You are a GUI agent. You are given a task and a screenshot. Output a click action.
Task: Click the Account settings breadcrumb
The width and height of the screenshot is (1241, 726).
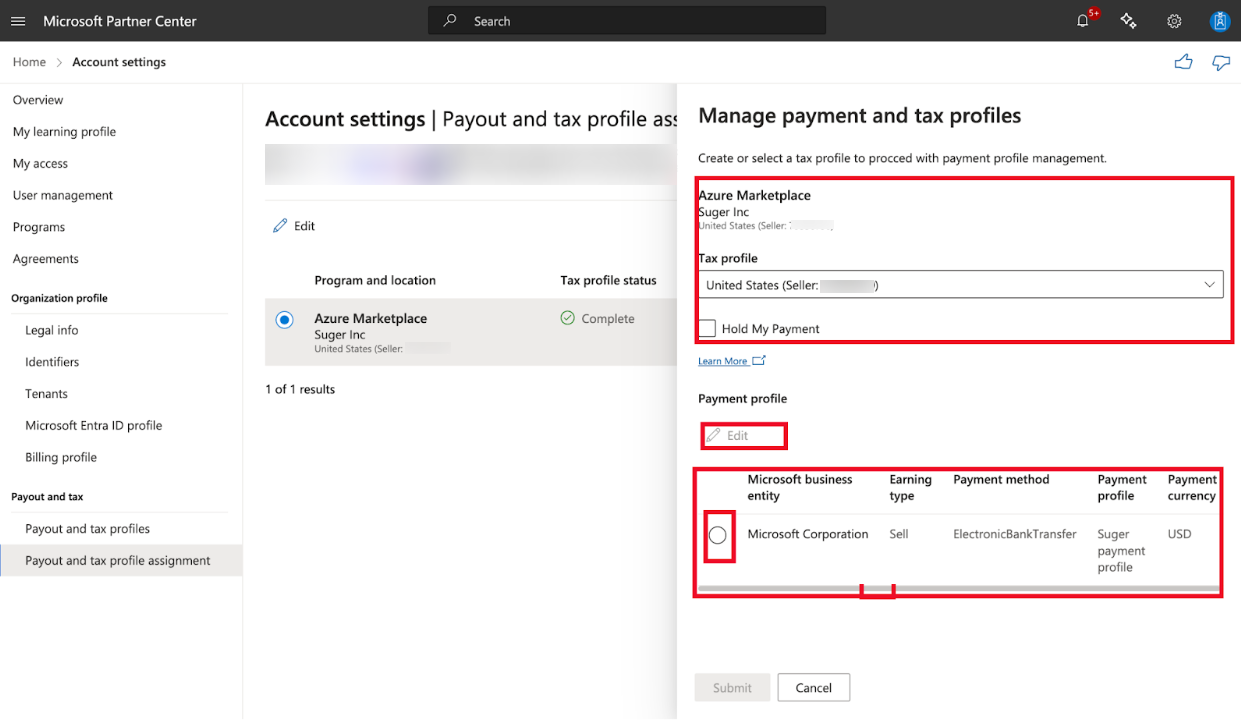click(119, 62)
